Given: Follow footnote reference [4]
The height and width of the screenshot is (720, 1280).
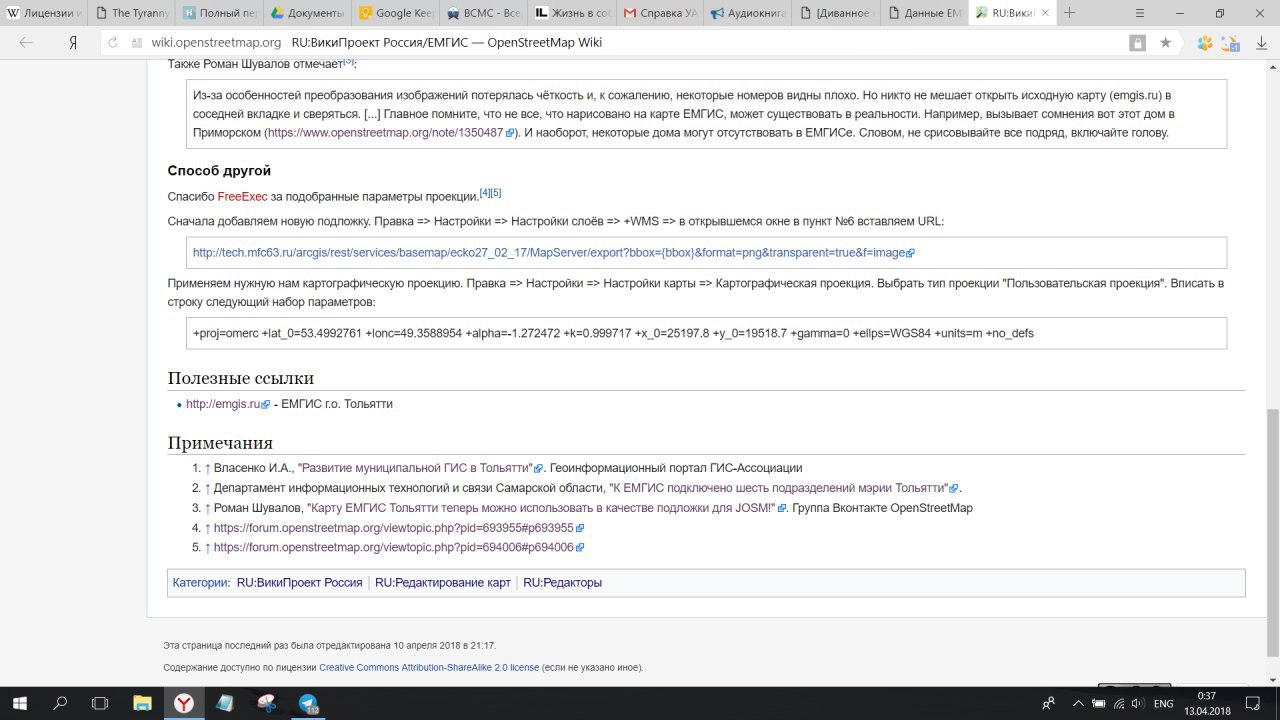Looking at the screenshot, I should pyautogui.click(x=485, y=192).
